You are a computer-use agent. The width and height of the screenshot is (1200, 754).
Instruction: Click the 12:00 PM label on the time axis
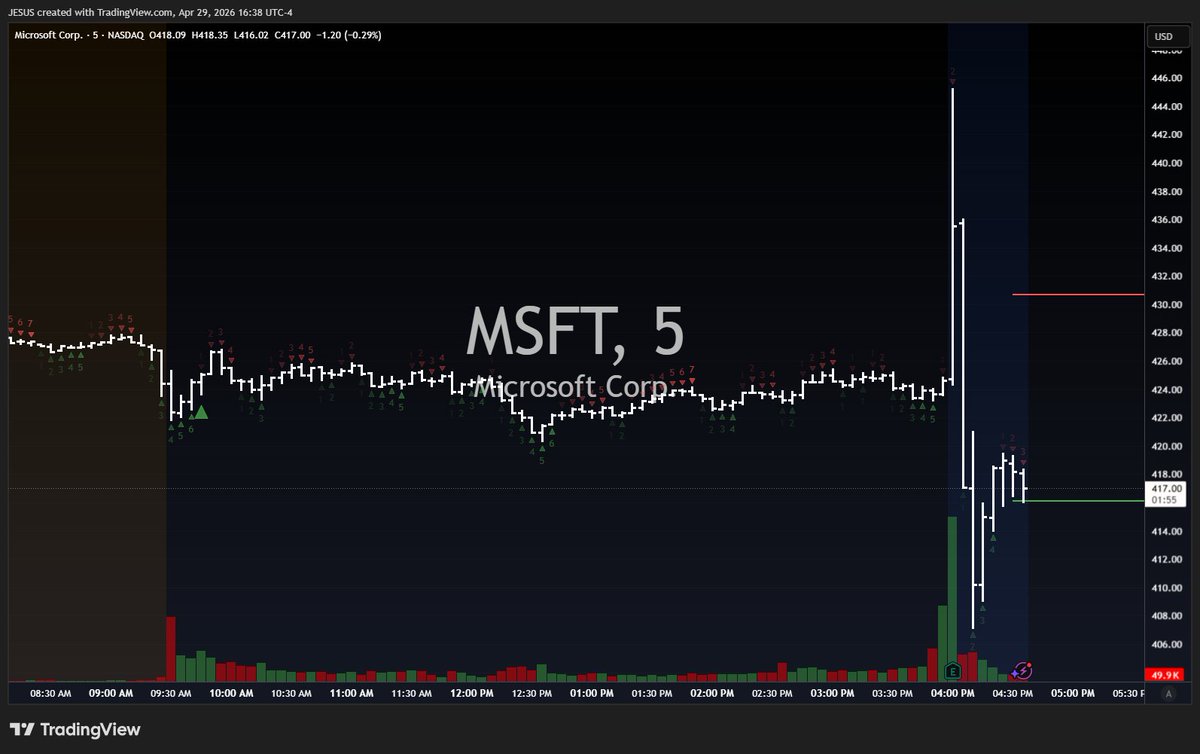[471, 692]
